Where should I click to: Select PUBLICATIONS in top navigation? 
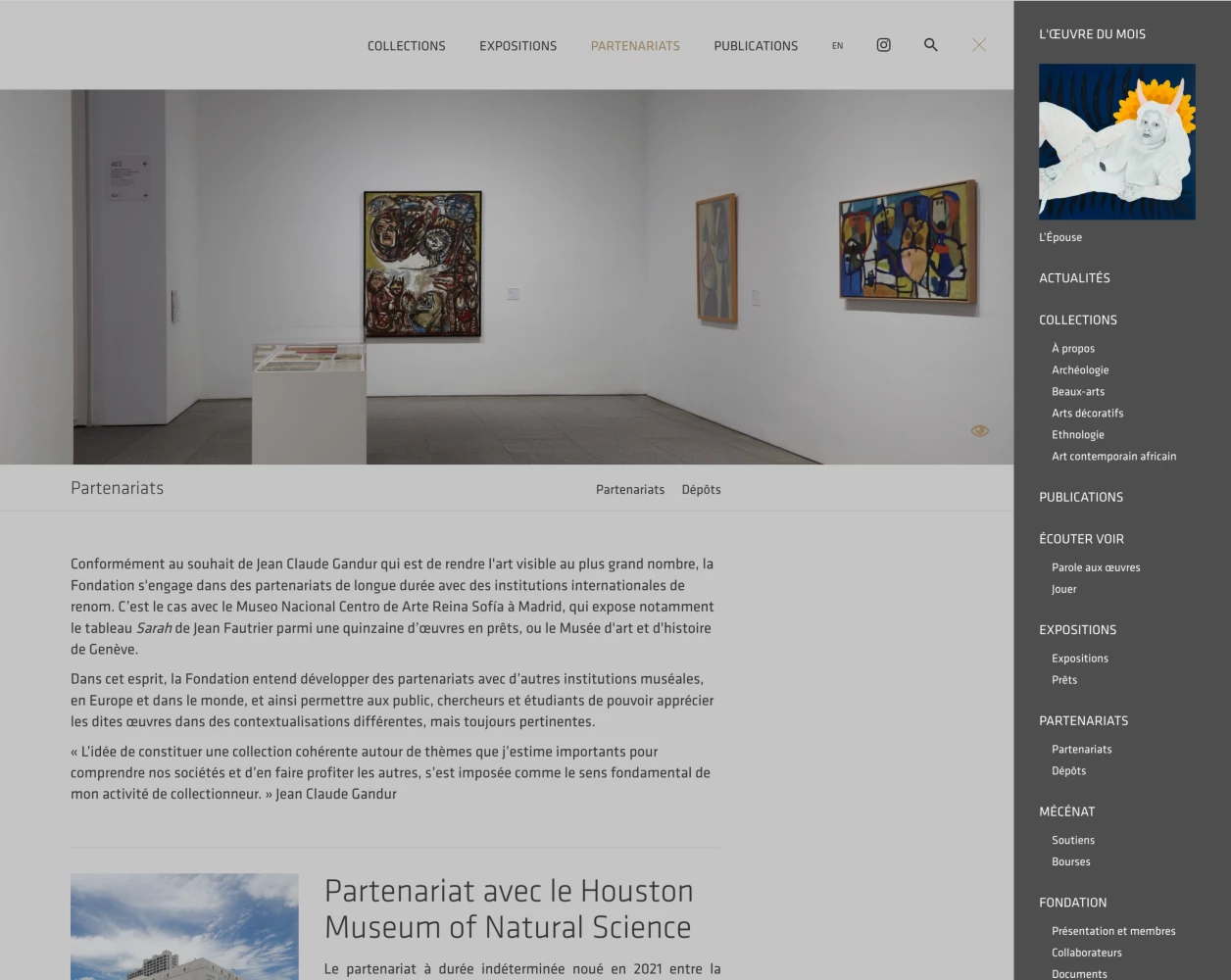(755, 46)
